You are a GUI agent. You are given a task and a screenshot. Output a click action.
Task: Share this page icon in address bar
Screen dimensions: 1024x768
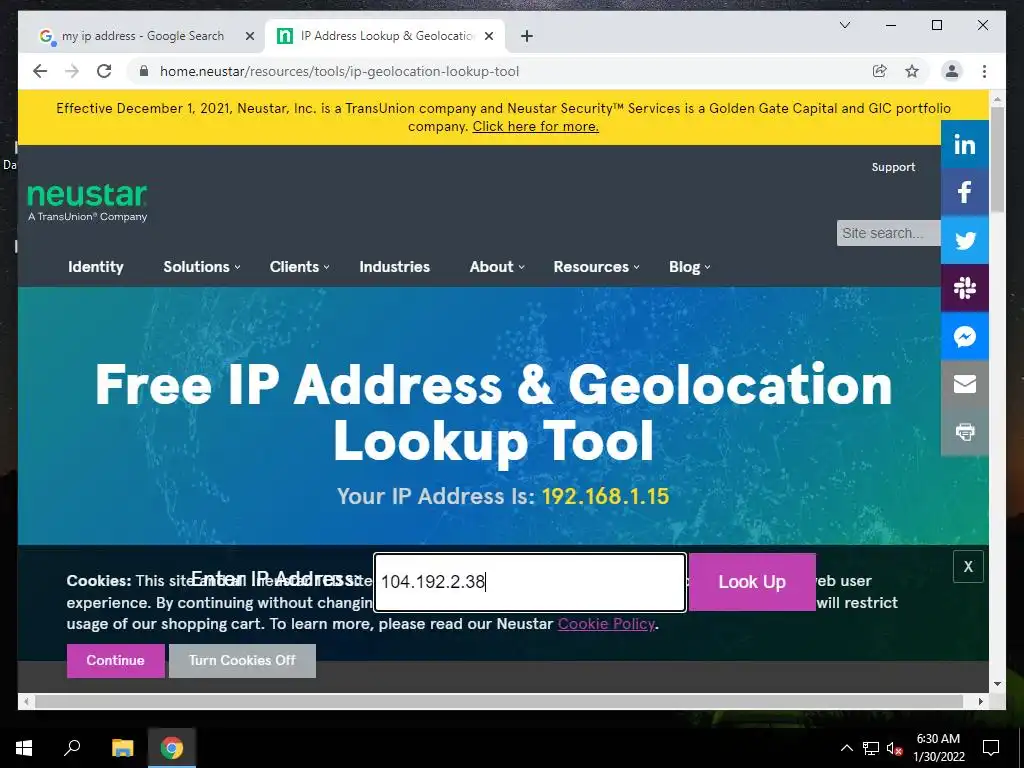[x=880, y=71]
